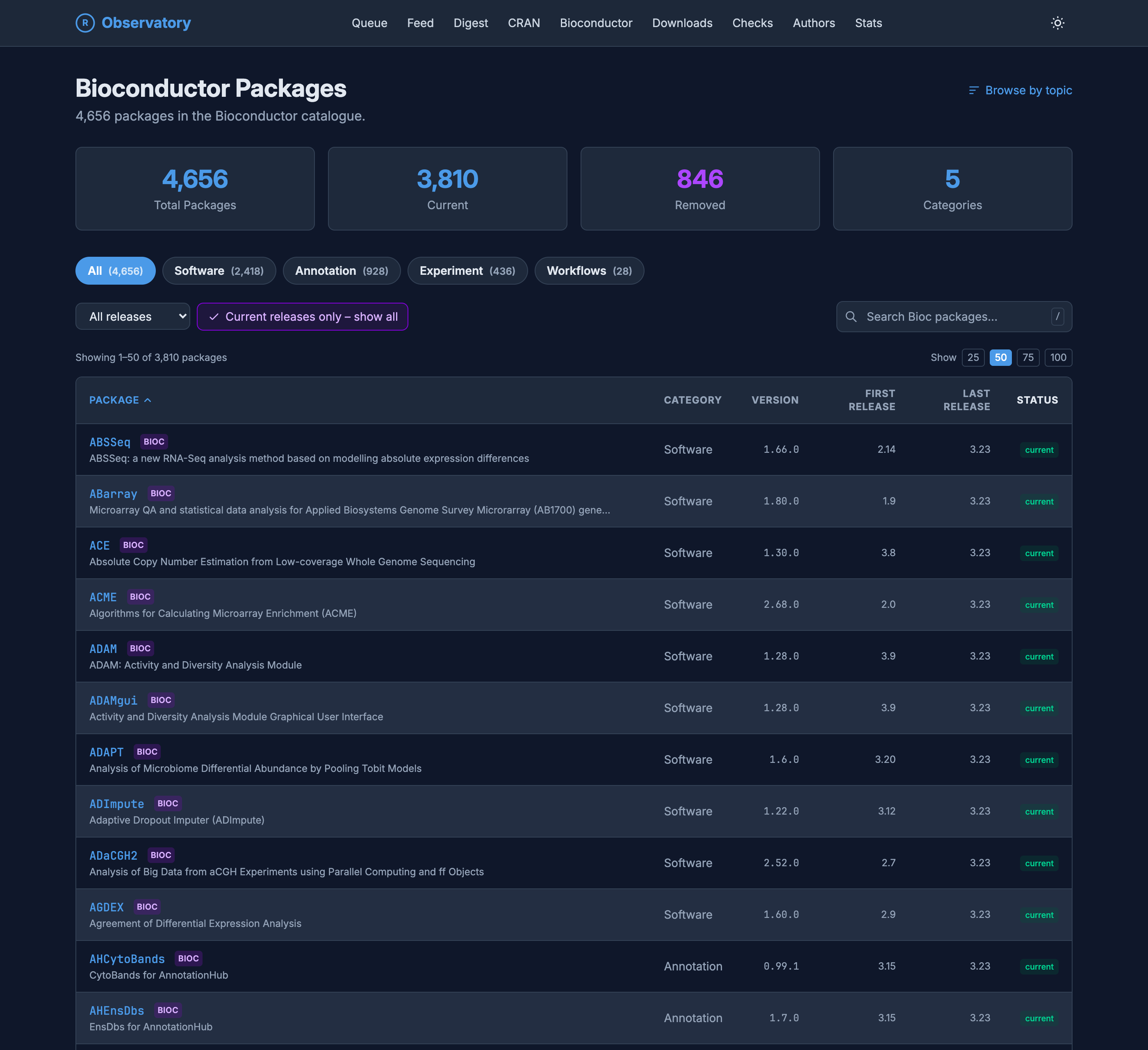Show 50 packages per page
1148x1050 pixels.
[1000, 358]
